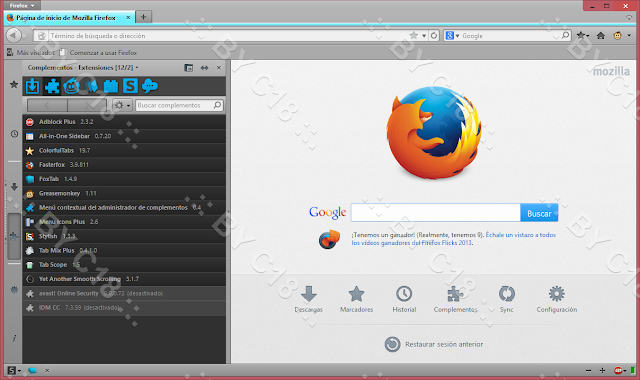Click the Marcadores star on start page

click(356, 294)
